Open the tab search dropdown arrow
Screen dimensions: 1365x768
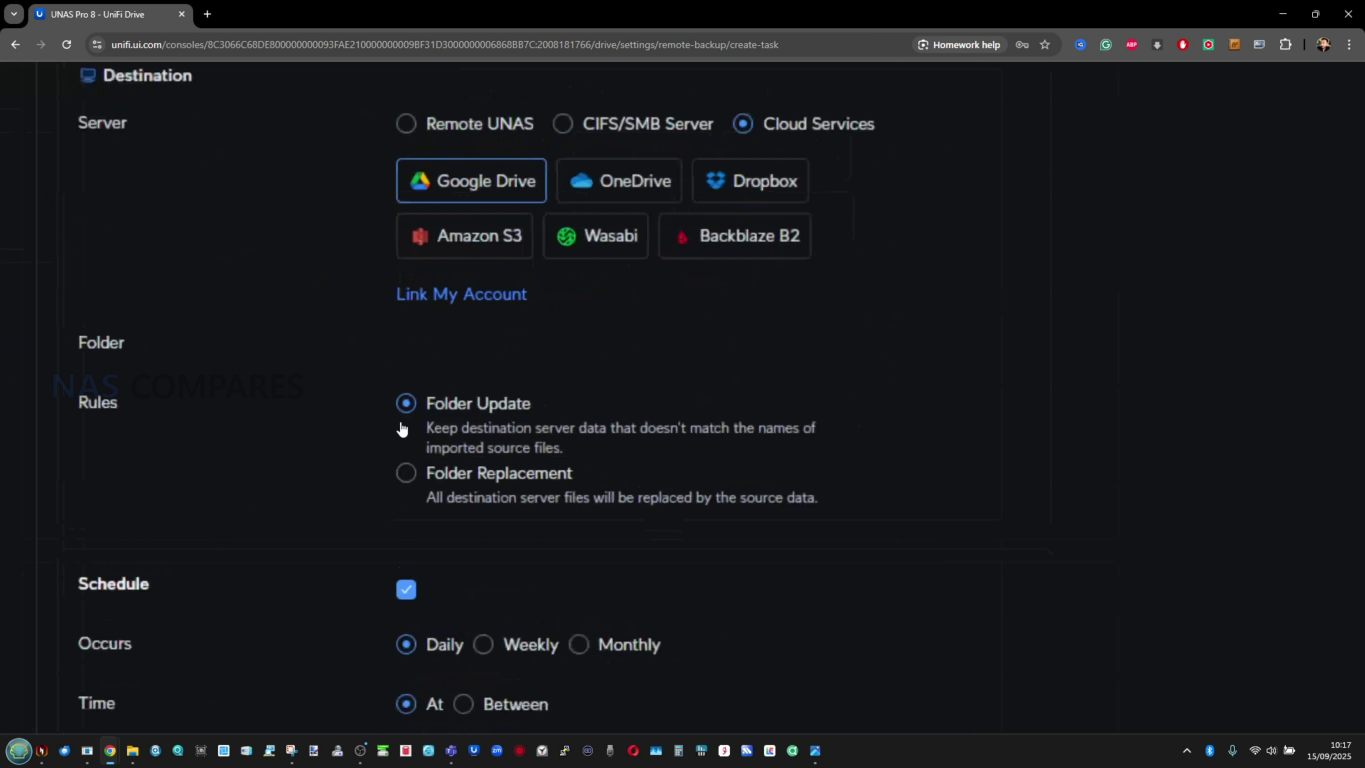[14, 14]
